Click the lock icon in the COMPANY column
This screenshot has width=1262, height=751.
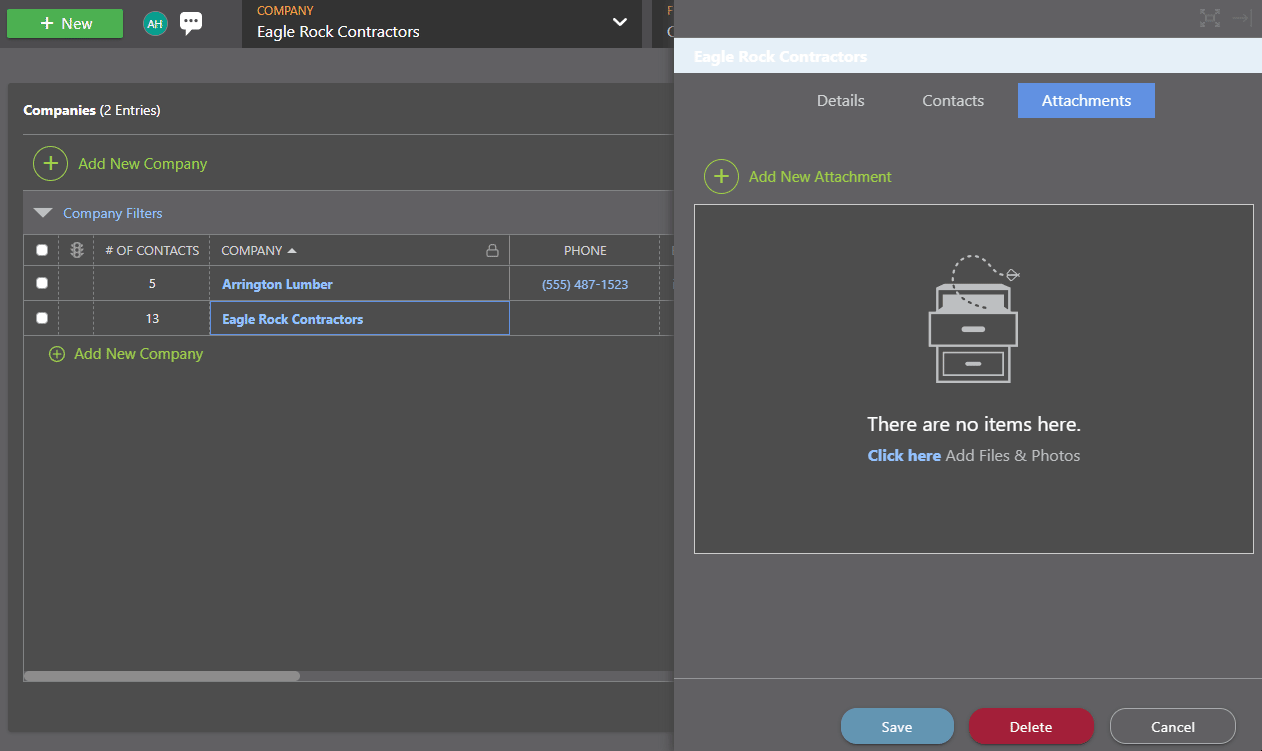[492, 250]
